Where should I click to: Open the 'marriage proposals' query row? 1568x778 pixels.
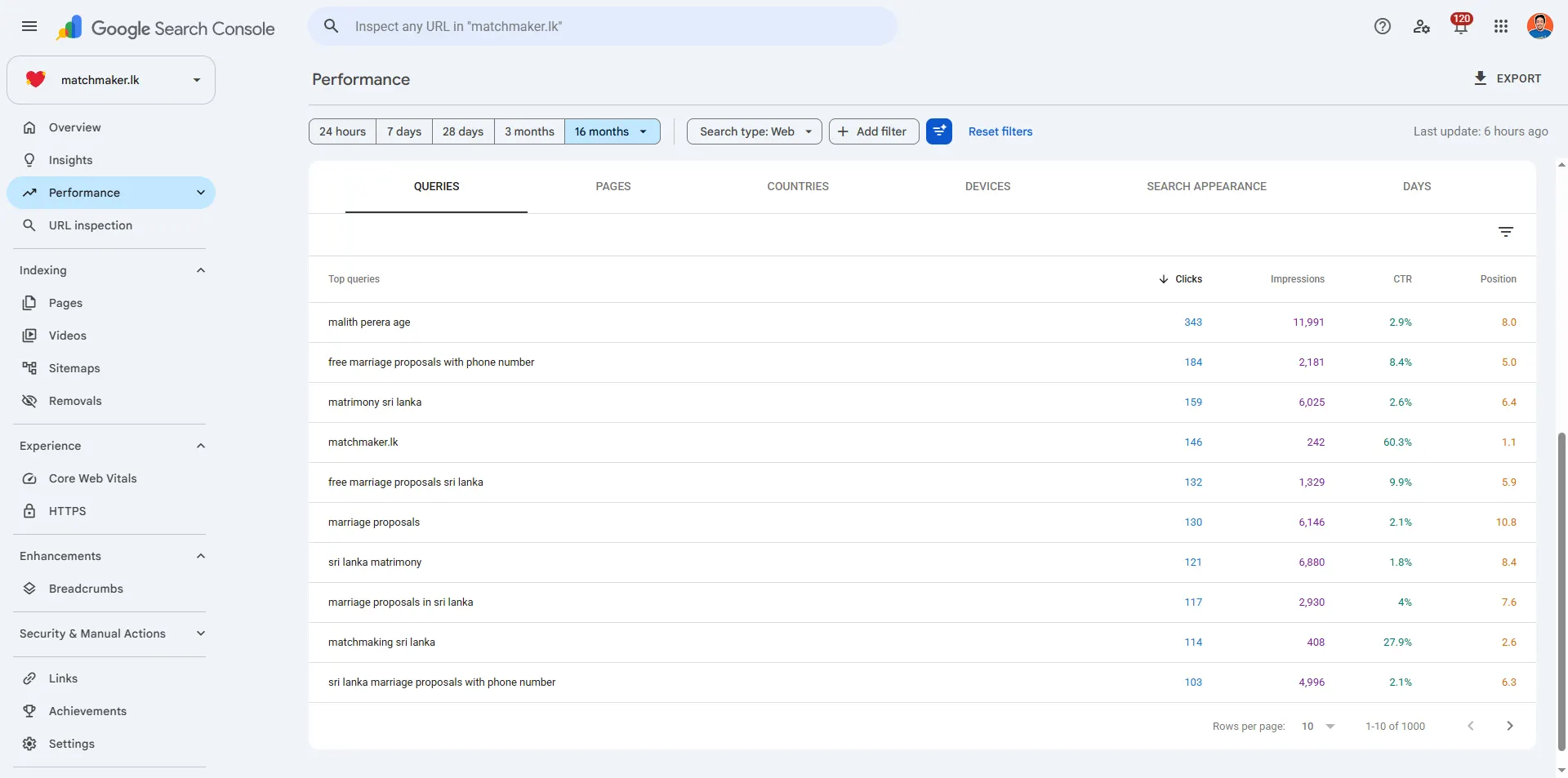(922, 522)
